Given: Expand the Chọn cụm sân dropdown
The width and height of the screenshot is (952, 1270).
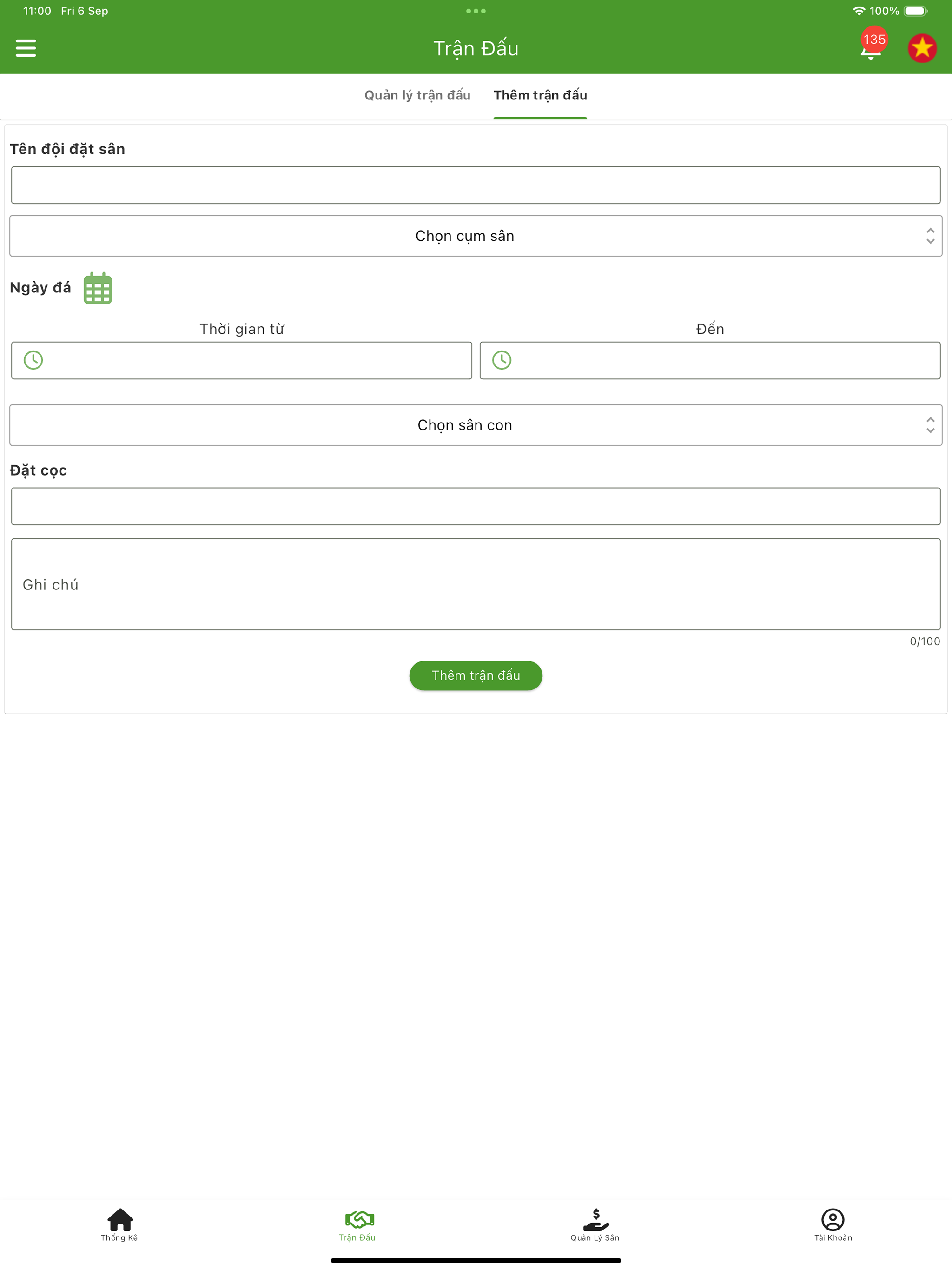Looking at the screenshot, I should coord(476,236).
